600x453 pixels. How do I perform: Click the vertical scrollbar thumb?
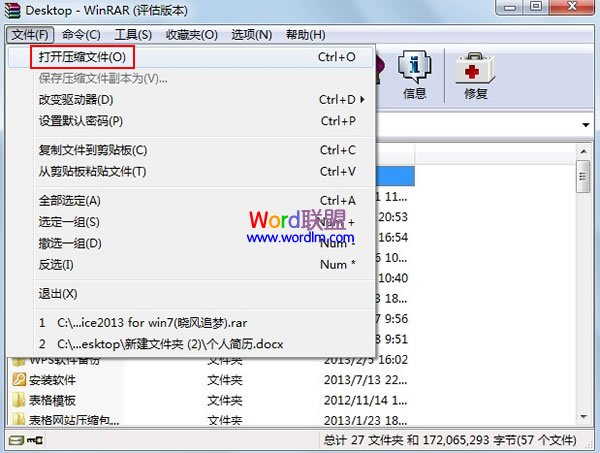pyautogui.click(x=583, y=176)
